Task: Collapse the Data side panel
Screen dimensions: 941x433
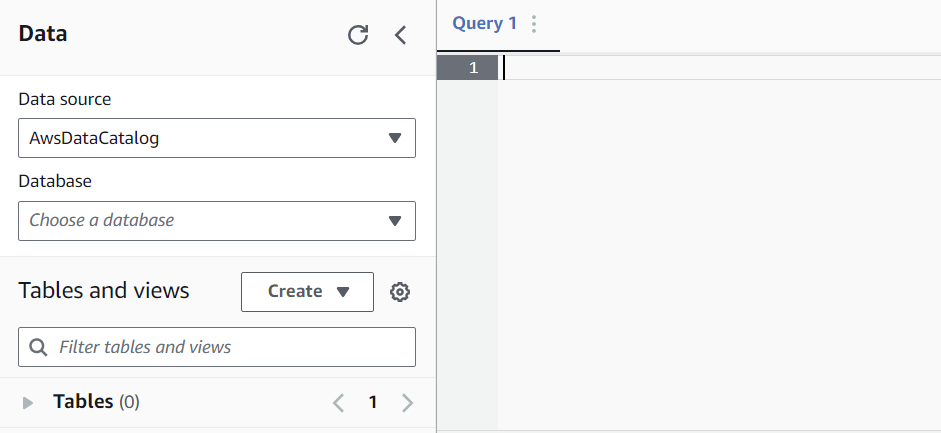Action: 400,35
